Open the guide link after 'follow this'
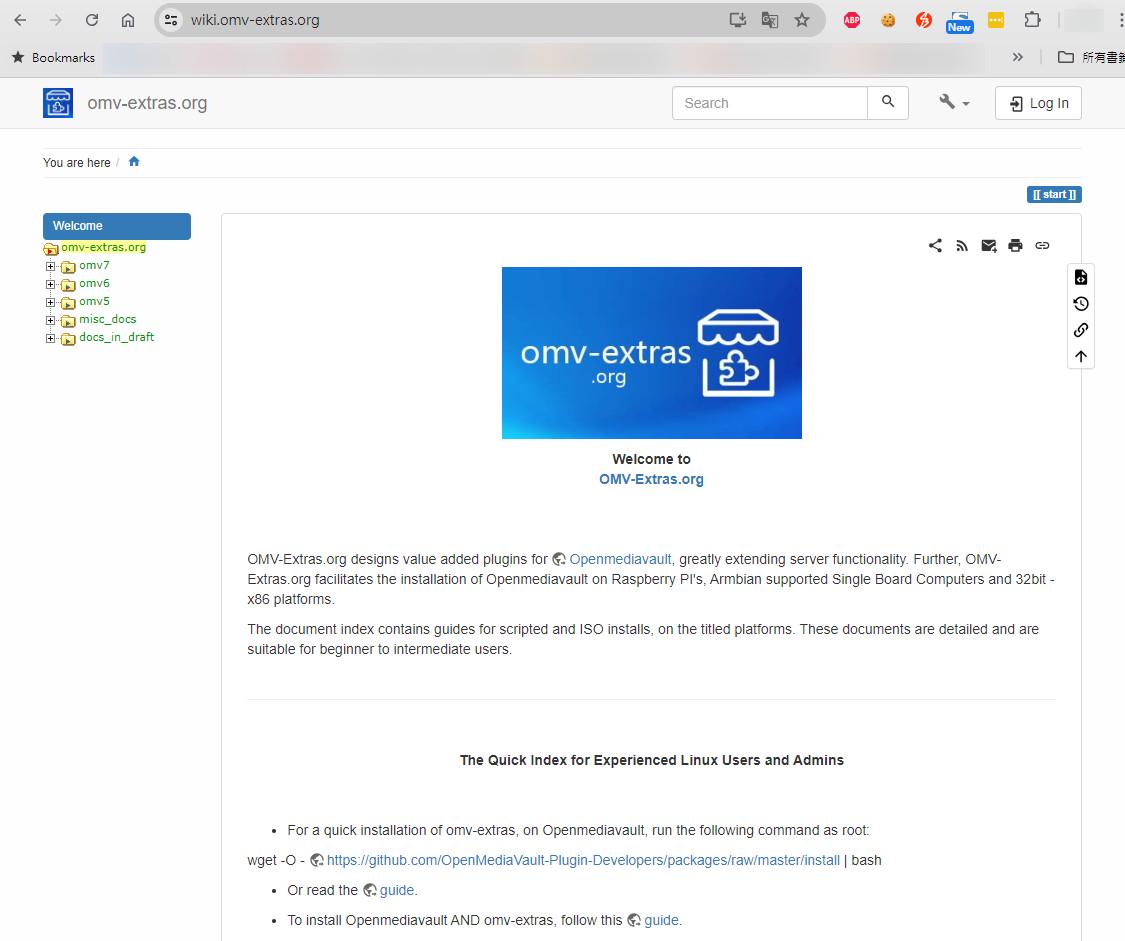1125x941 pixels. point(662,920)
